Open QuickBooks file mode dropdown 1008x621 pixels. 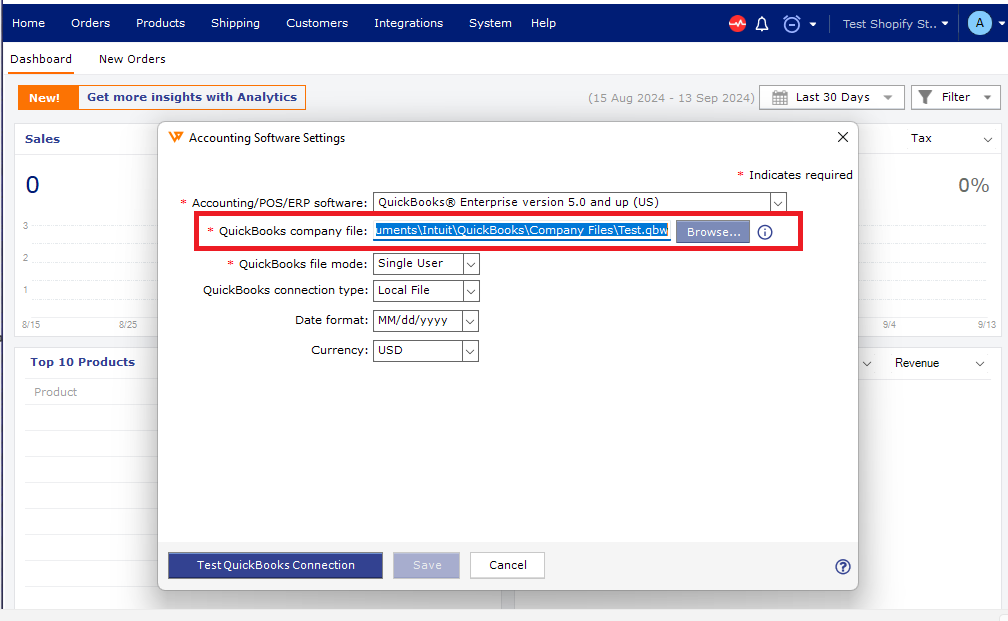tap(426, 264)
